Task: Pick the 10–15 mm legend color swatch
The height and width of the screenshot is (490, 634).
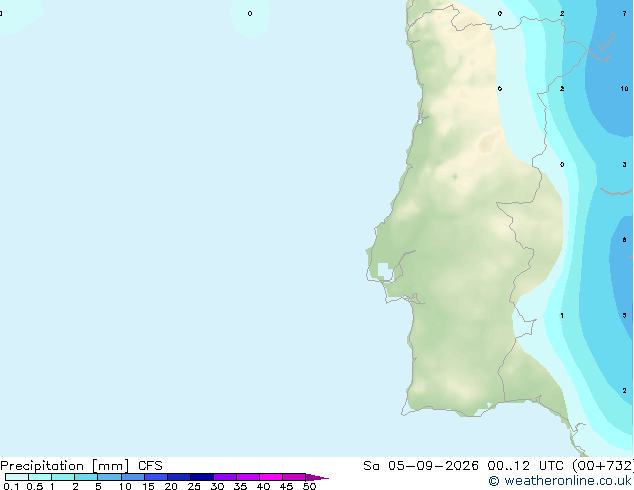Action: point(133,477)
